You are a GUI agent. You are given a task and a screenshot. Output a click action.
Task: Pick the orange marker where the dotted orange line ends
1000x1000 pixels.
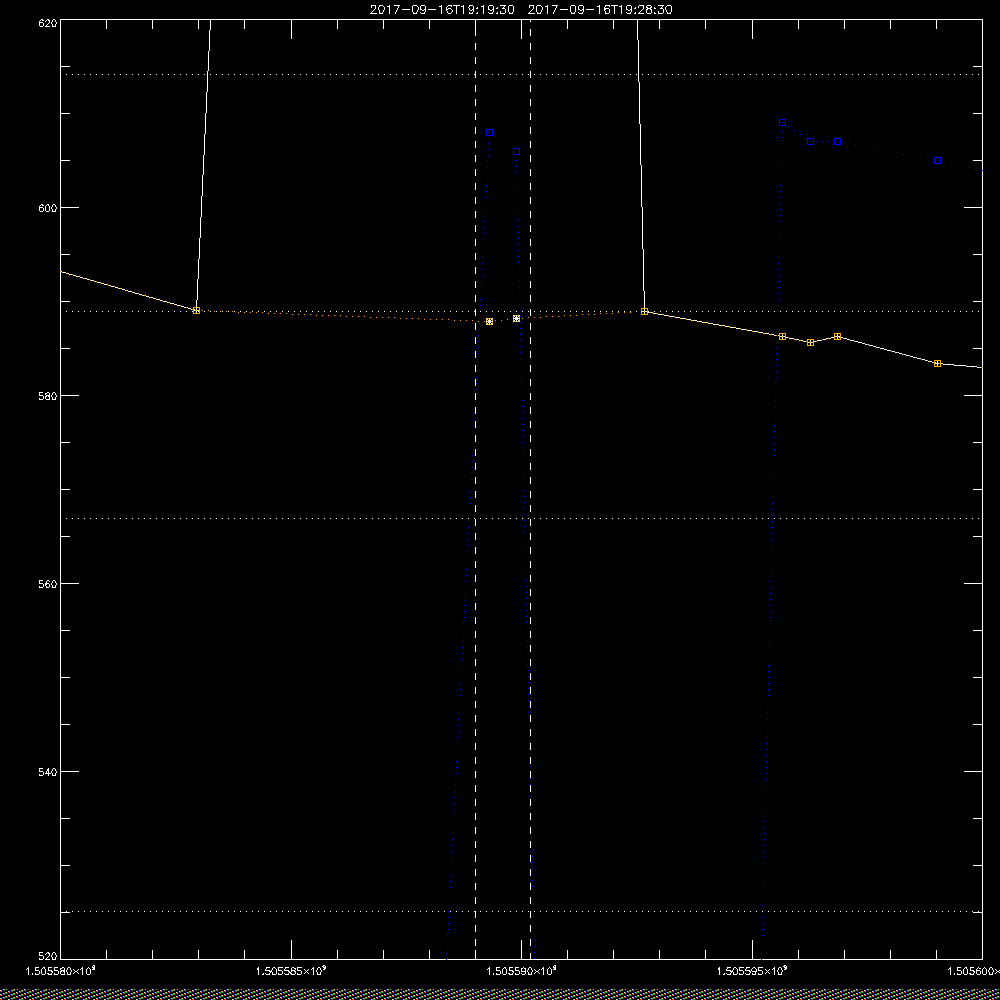[x=645, y=311]
